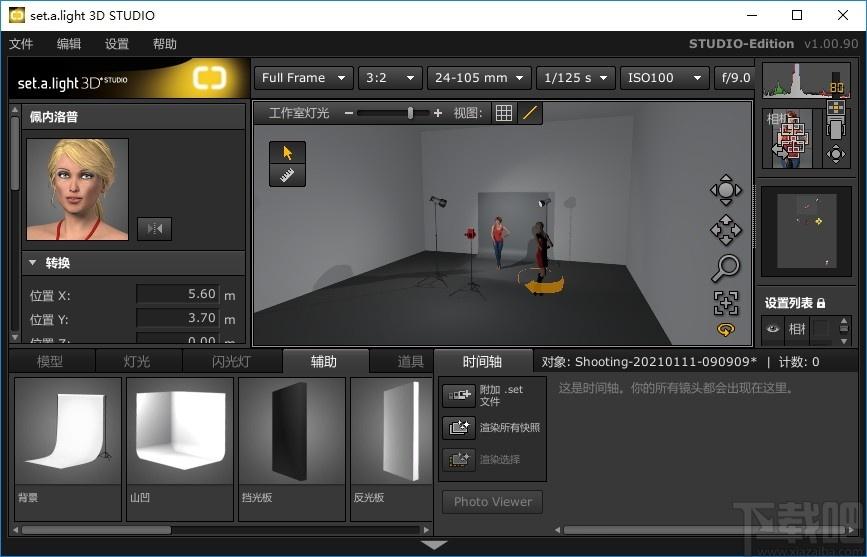Click the render selection icon
This screenshot has width=867, height=557.
[x=459, y=459]
